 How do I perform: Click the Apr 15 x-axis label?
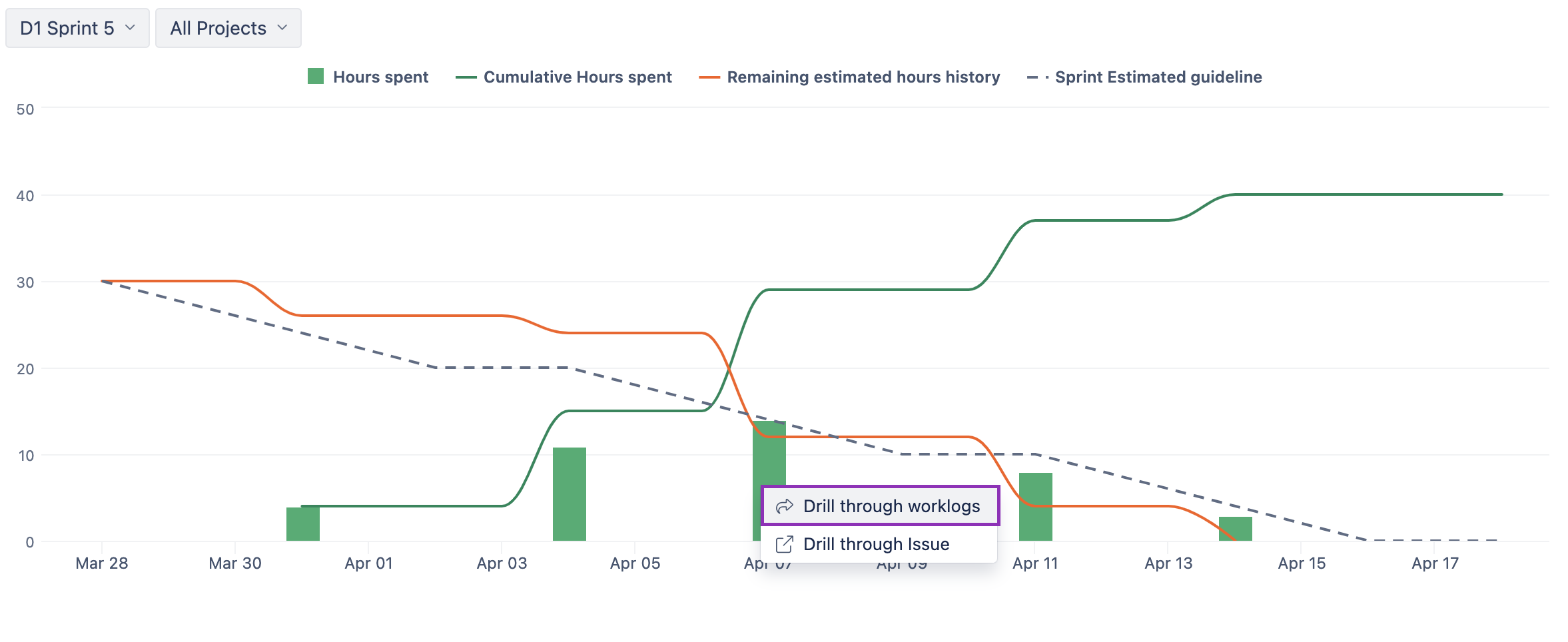coord(1302,563)
